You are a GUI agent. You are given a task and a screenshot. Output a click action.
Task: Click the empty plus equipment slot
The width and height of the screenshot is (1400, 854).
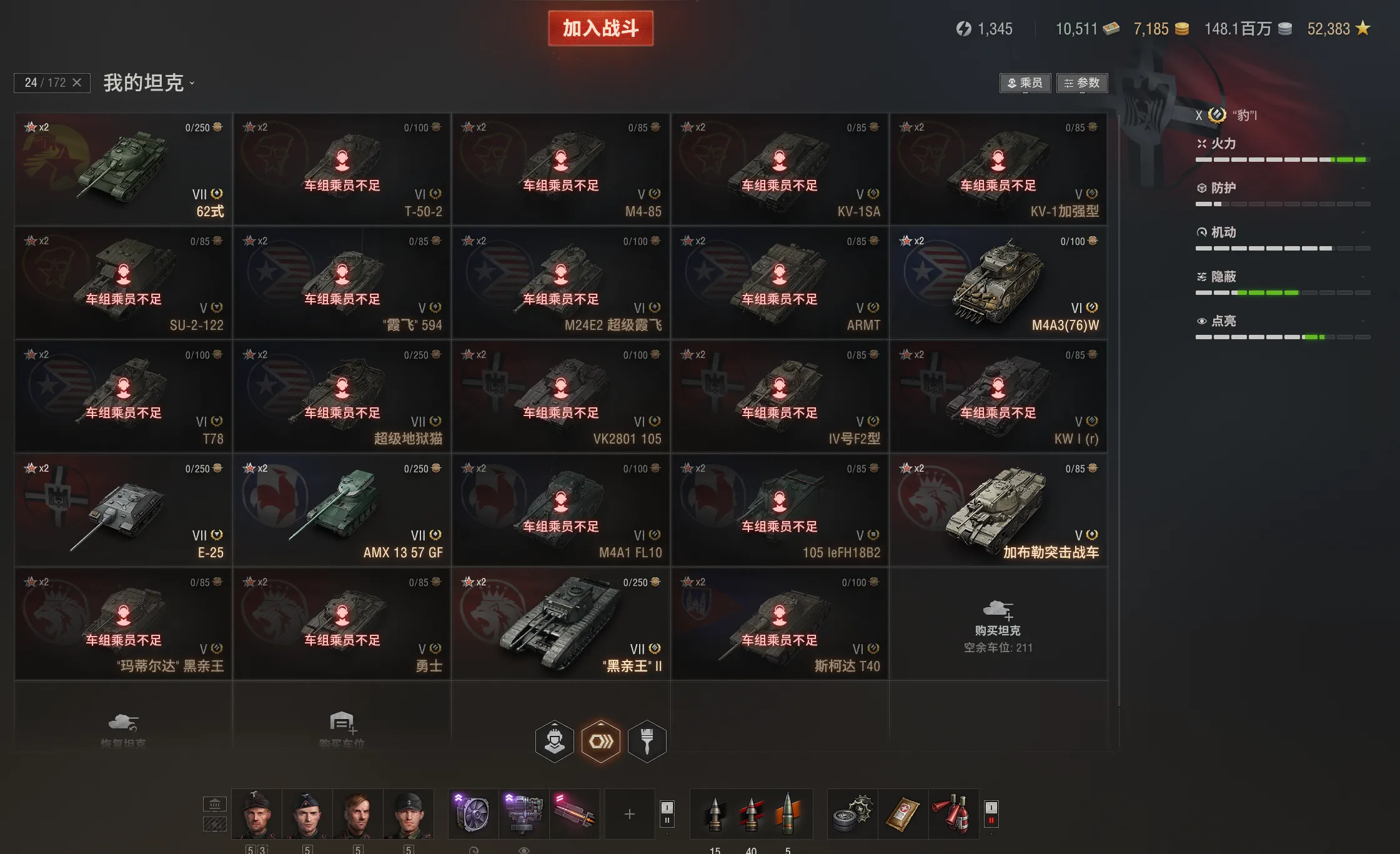click(x=629, y=813)
